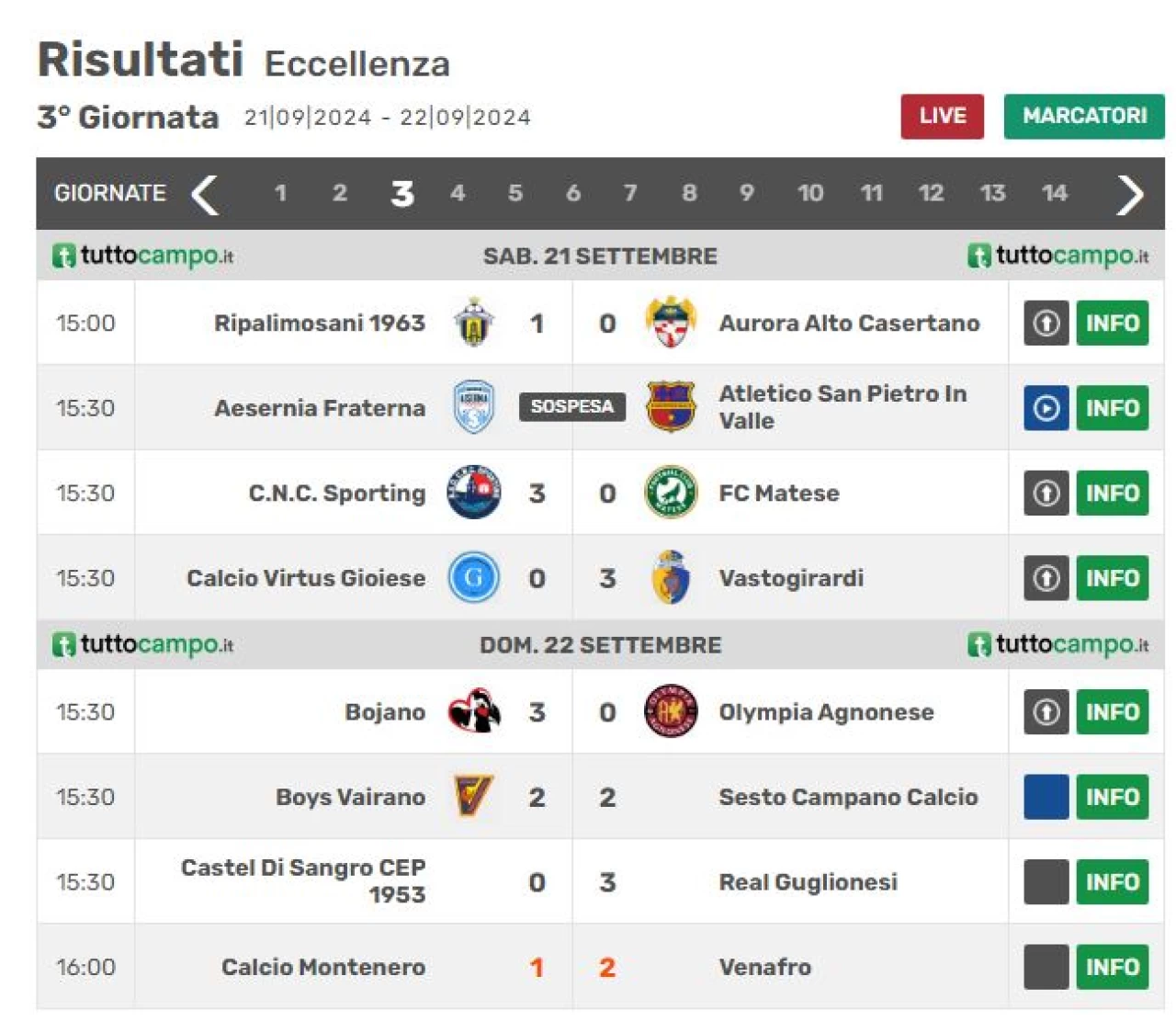Click the blue square next to Sesto Campano Calcio
1176x1033 pixels.
coord(1046,797)
